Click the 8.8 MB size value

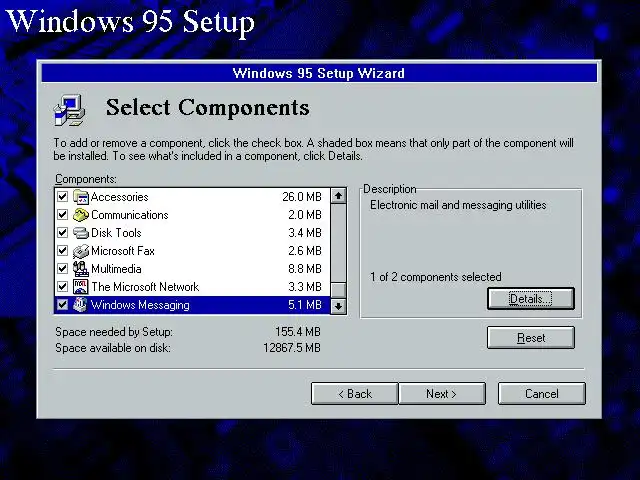coord(305,269)
